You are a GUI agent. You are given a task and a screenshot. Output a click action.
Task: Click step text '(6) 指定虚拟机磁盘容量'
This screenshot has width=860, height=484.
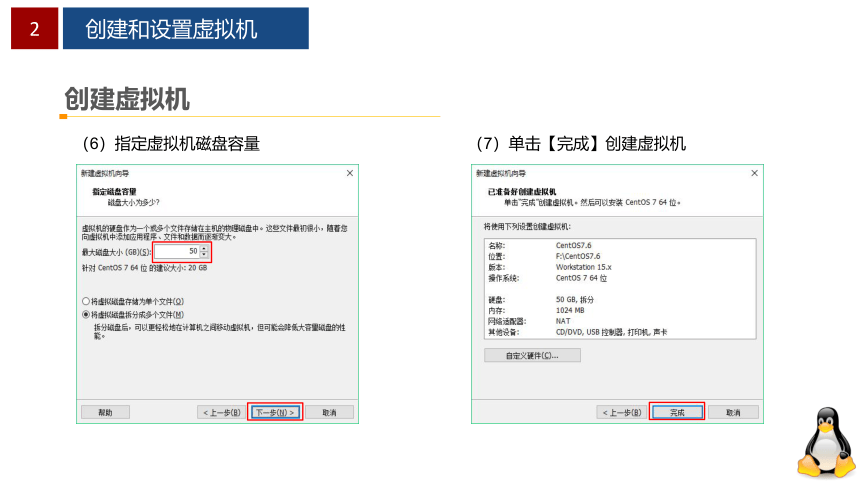pos(171,144)
